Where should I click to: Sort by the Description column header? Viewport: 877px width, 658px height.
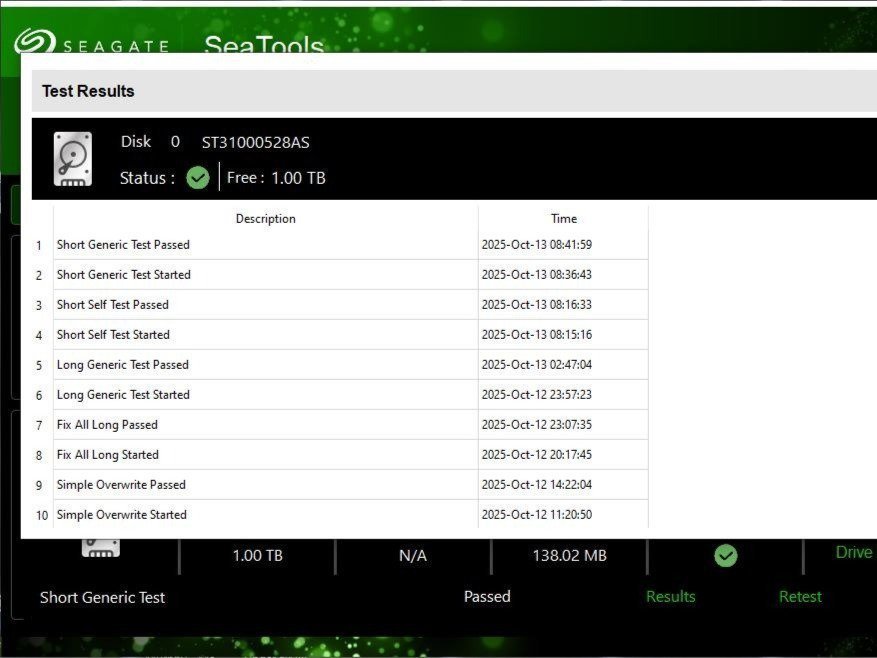[x=265, y=219]
